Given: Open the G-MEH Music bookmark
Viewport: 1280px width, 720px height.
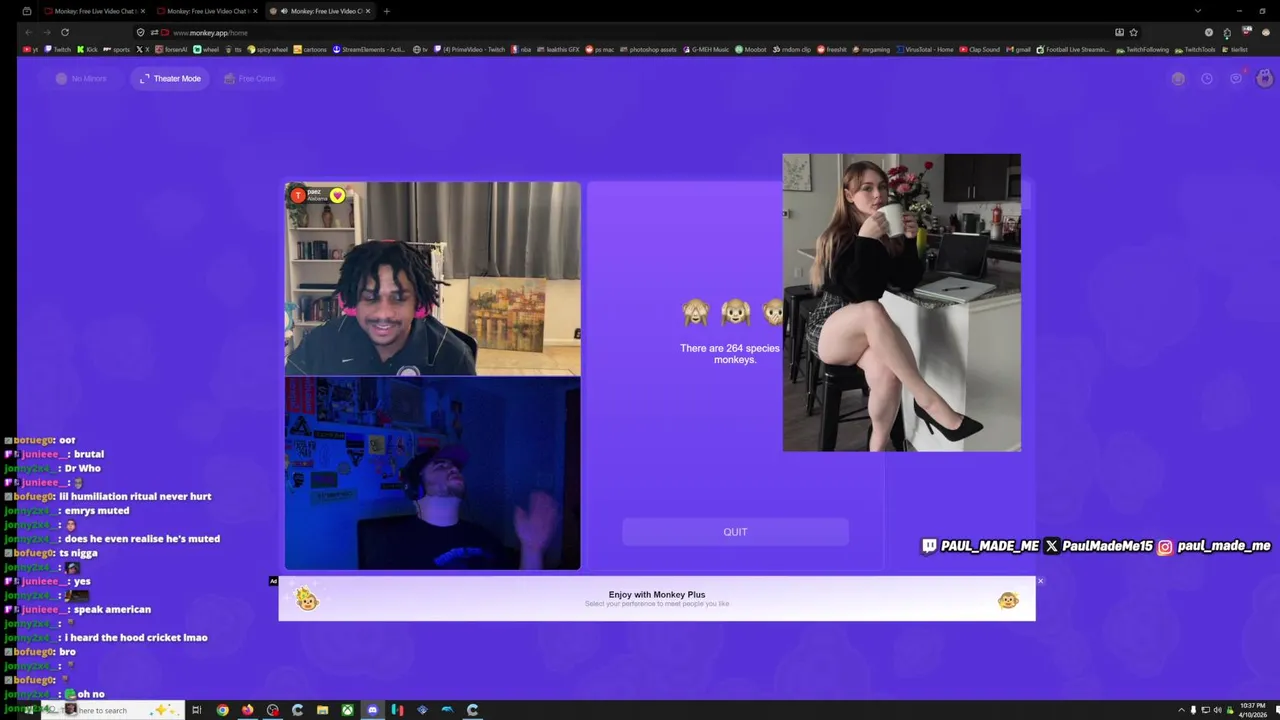Looking at the screenshot, I should point(706,49).
